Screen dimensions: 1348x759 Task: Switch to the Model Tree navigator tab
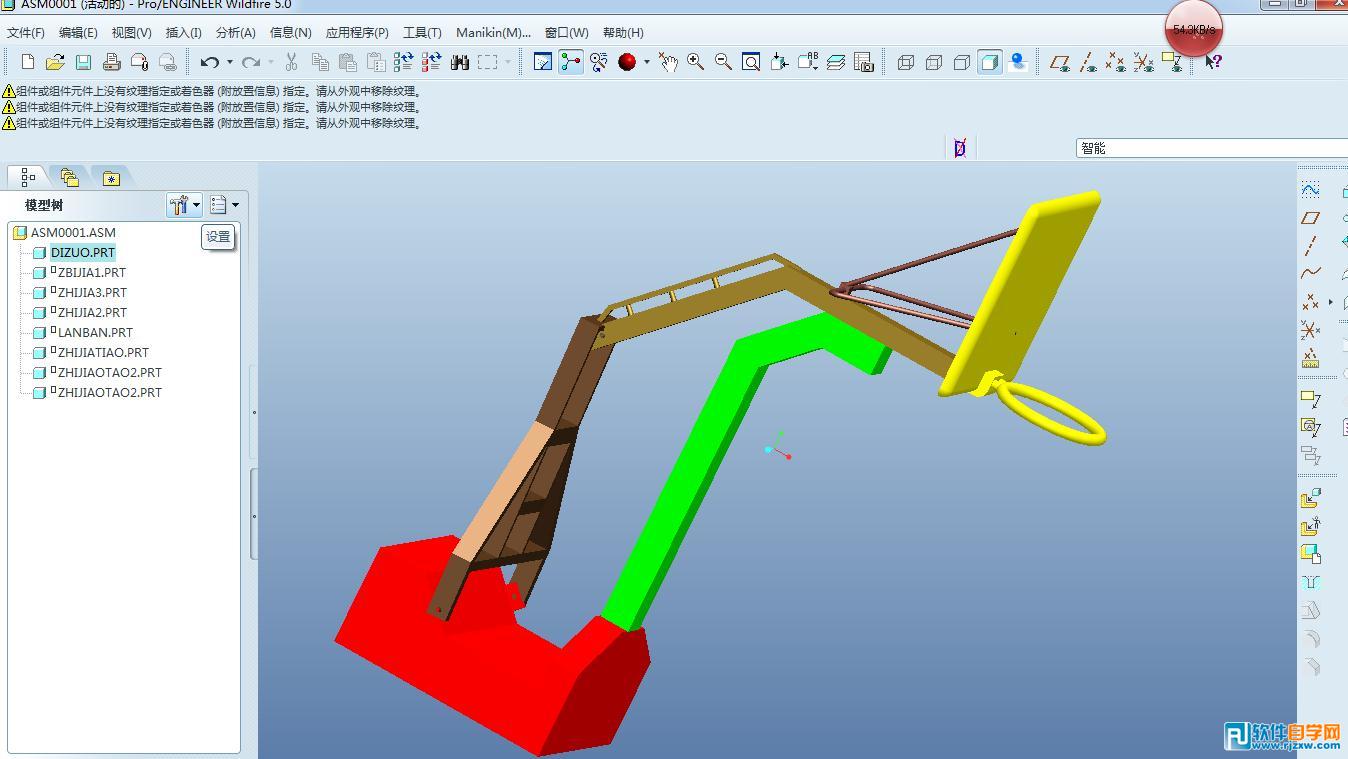28,177
